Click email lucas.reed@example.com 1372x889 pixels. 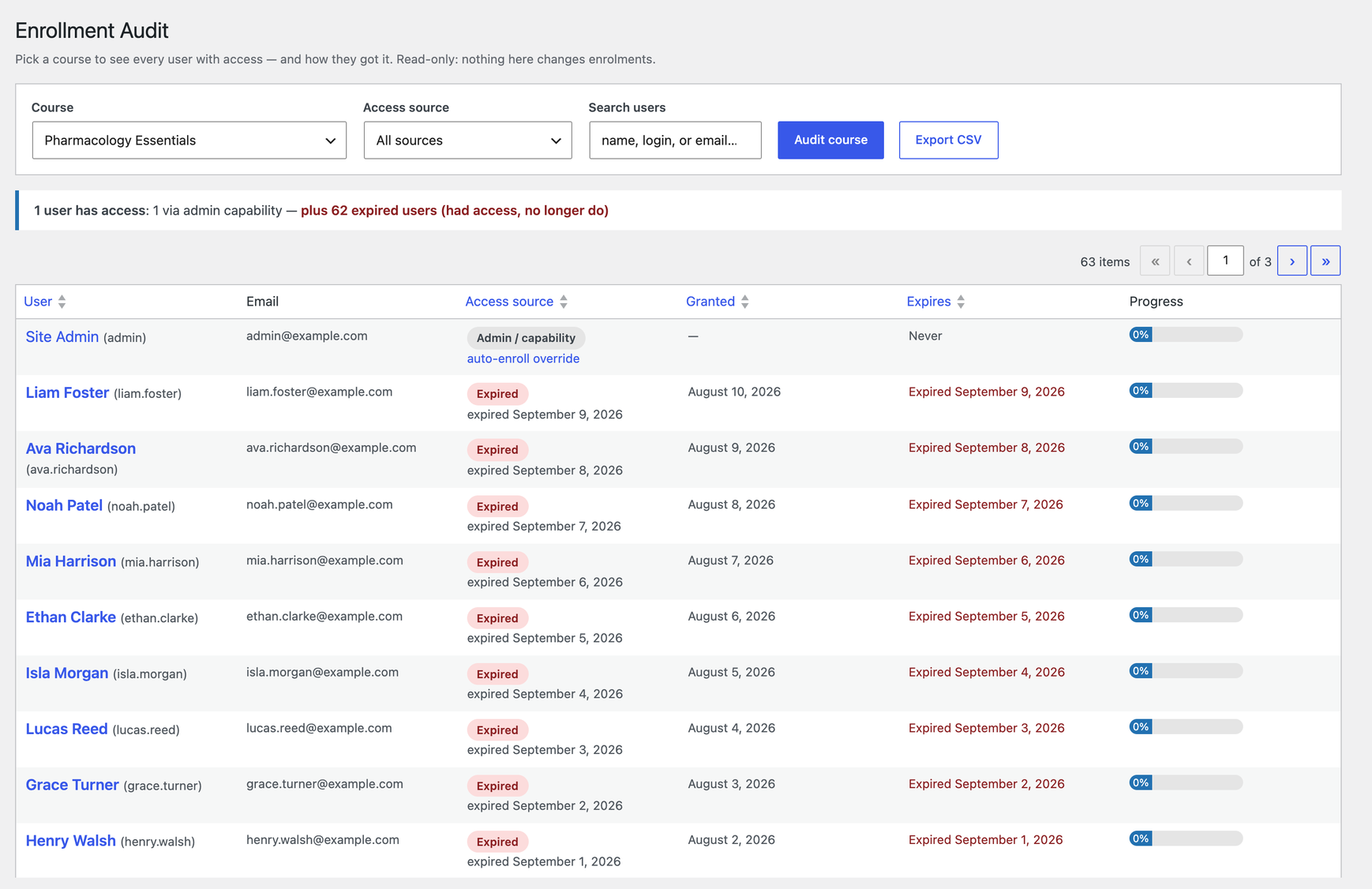click(x=319, y=728)
